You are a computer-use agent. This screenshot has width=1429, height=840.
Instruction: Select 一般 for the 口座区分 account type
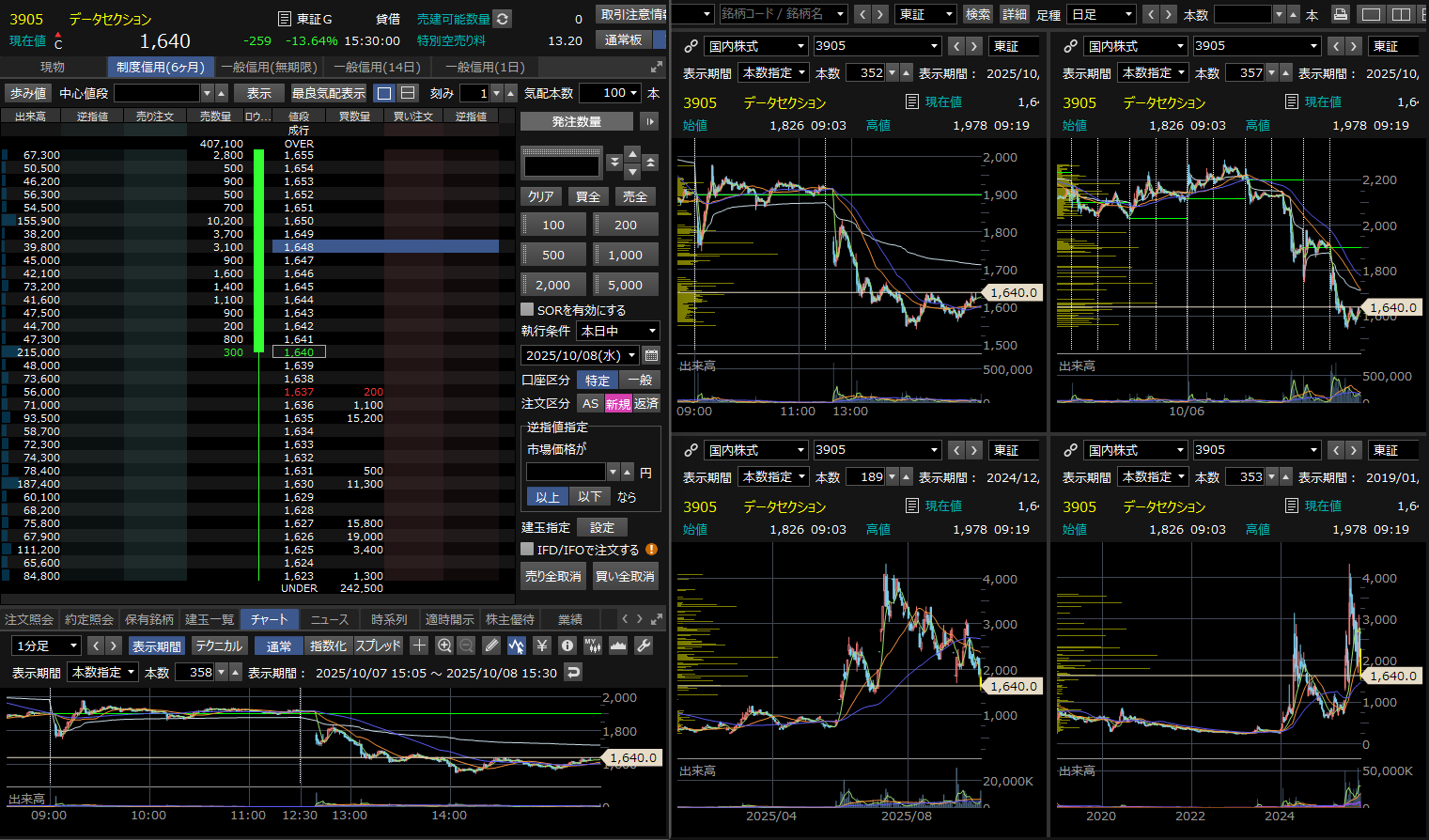pyautogui.click(x=640, y=380)
